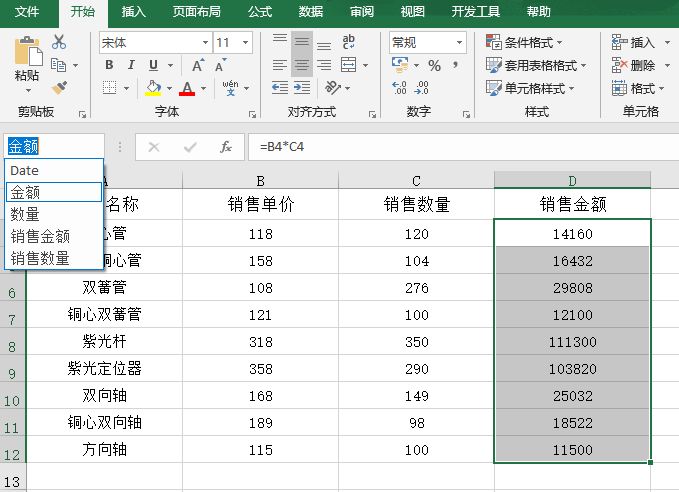Click the Cut scissors icon
Viewport: 679px width, 492px height.
(59, 42)
